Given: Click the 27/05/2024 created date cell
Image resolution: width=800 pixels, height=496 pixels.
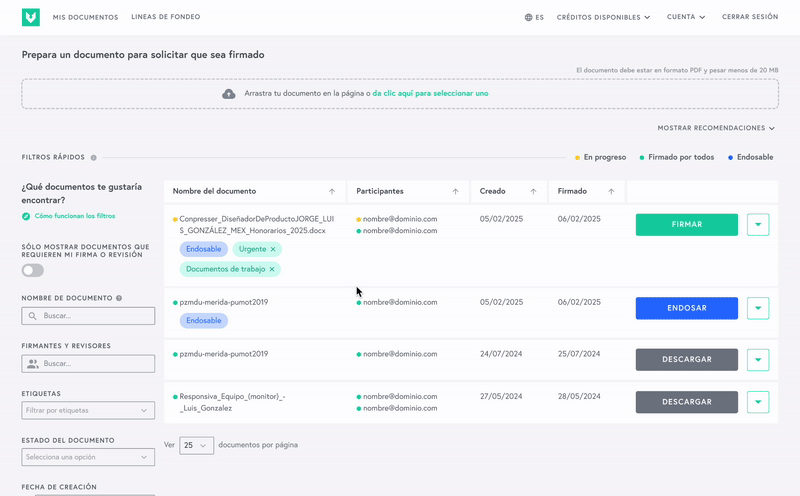Looking at the screenshot, I should point(501,396).
